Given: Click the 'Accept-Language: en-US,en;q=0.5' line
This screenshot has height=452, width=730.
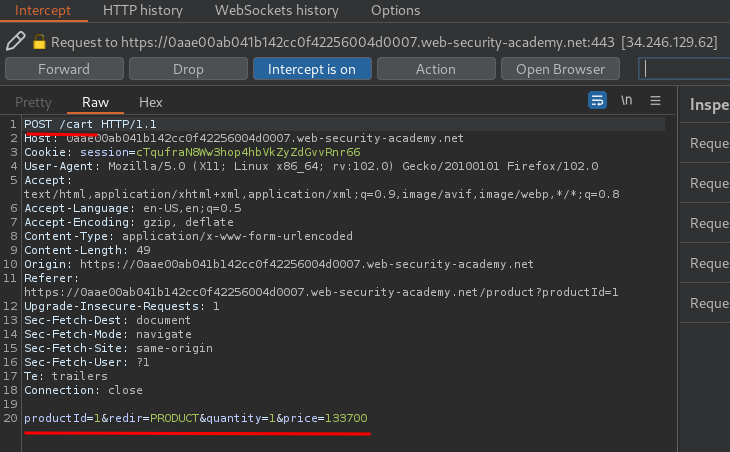Looking at the screenshot, I should coord(133,208).
